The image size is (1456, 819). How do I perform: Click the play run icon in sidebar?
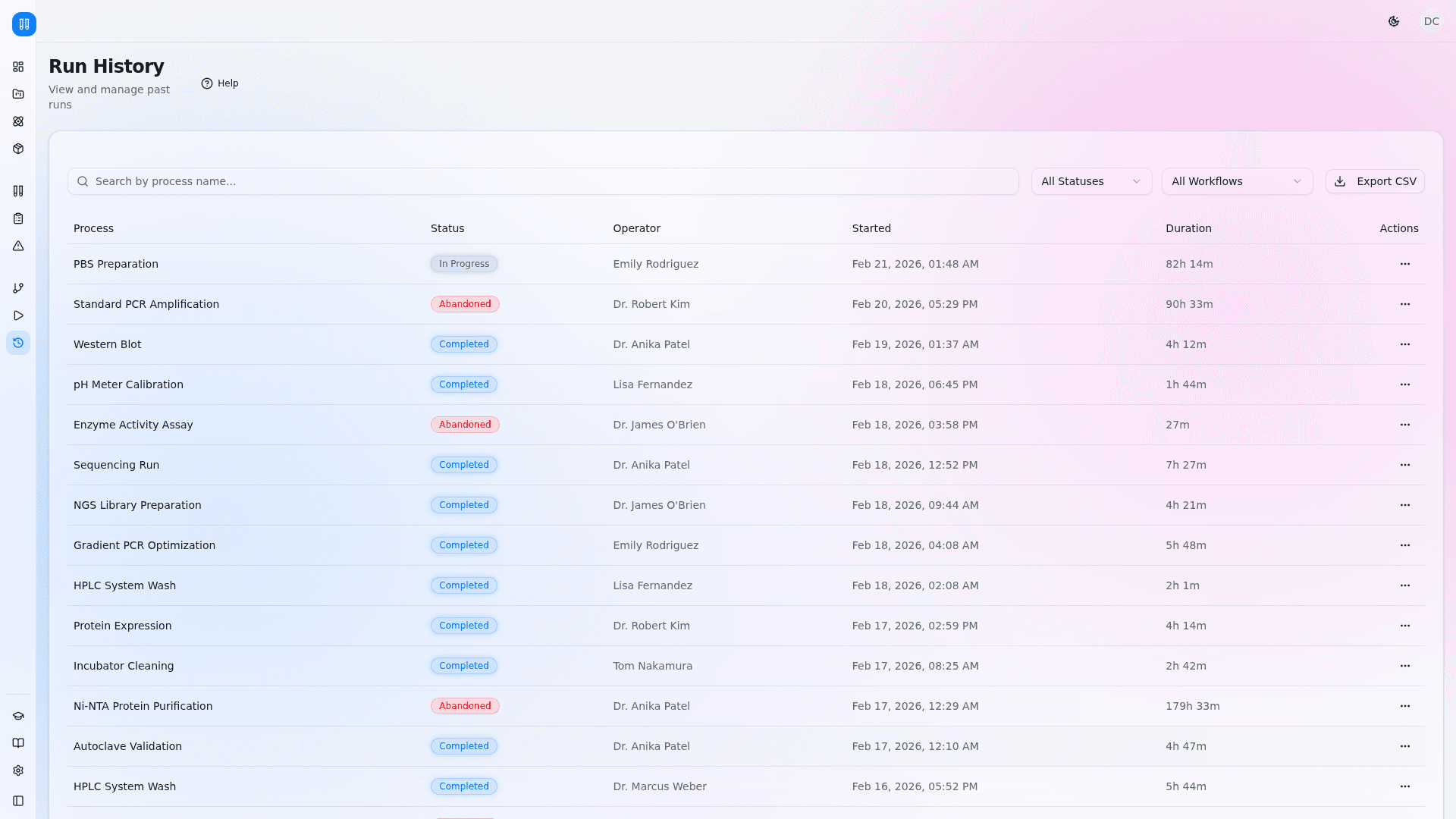click(18, 315)
